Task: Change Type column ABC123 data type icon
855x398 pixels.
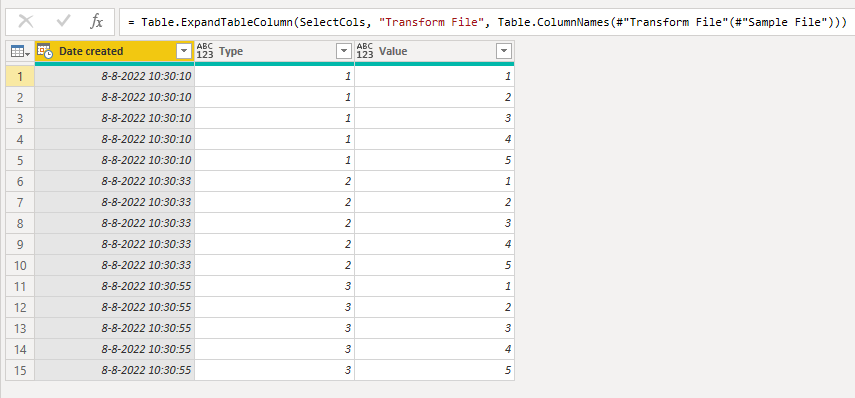Action: [x=204, y=51]
